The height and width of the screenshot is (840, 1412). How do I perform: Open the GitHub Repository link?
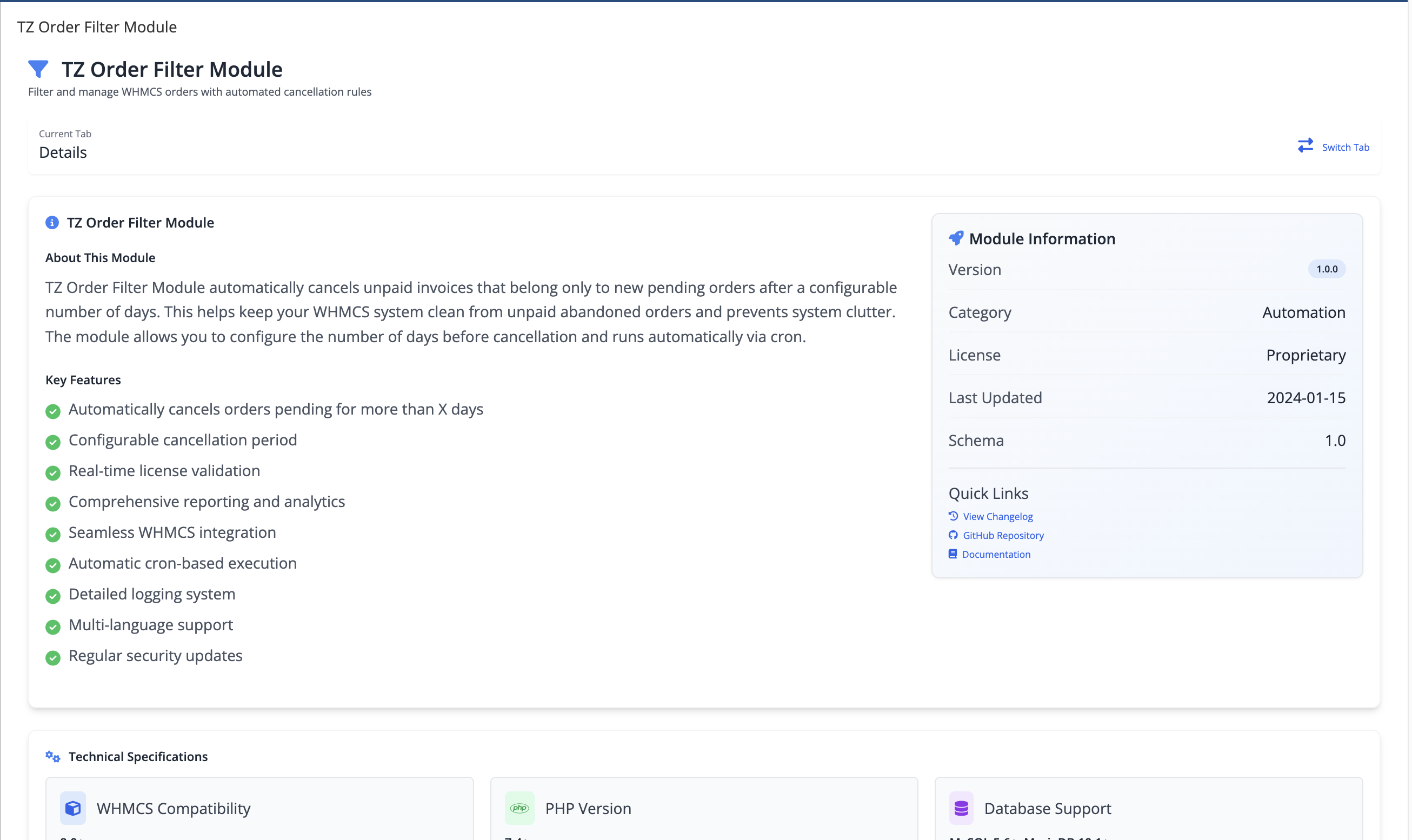point(1002,535)
